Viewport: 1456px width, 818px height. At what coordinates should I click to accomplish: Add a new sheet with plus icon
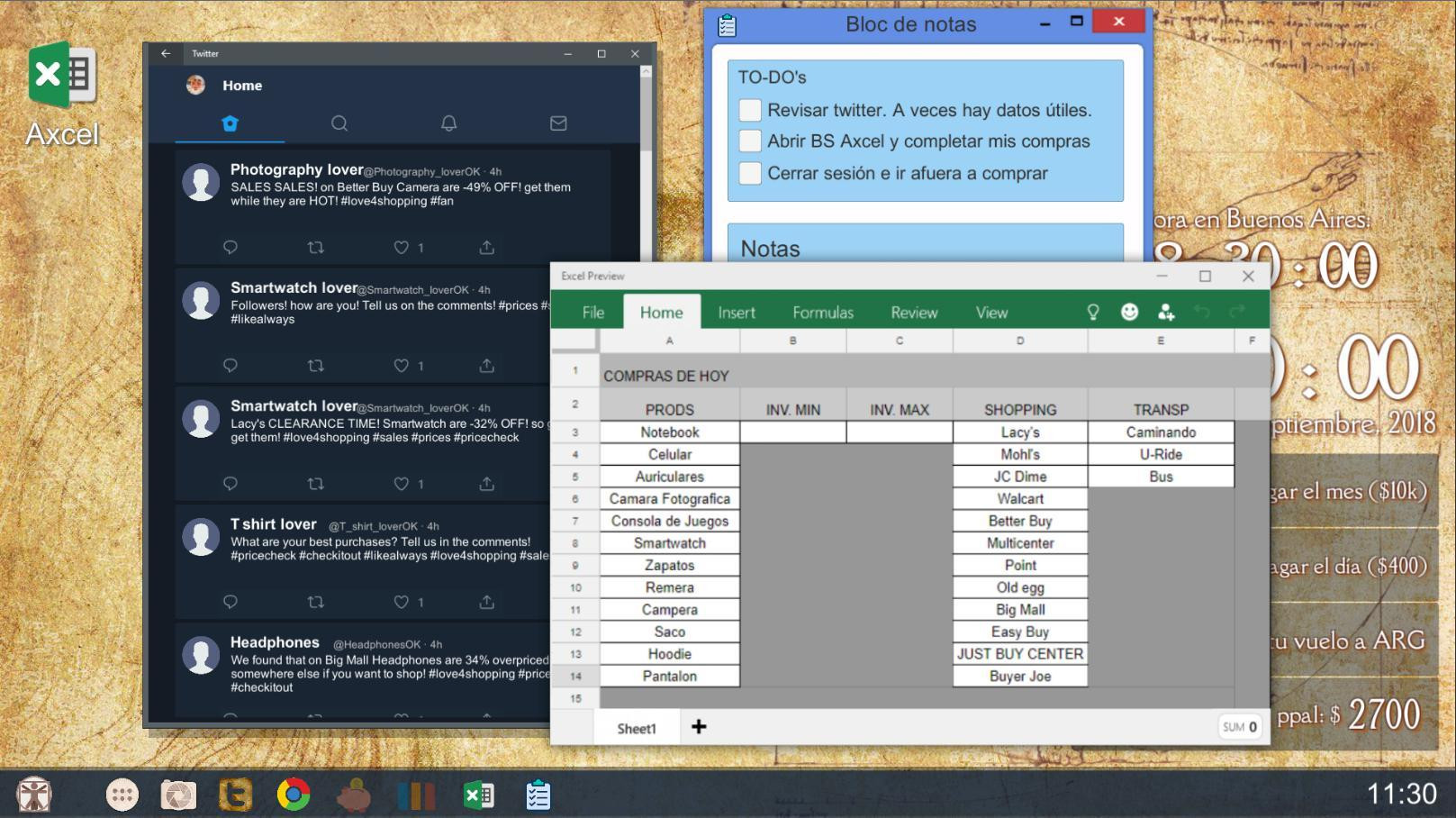coord(699,726)
